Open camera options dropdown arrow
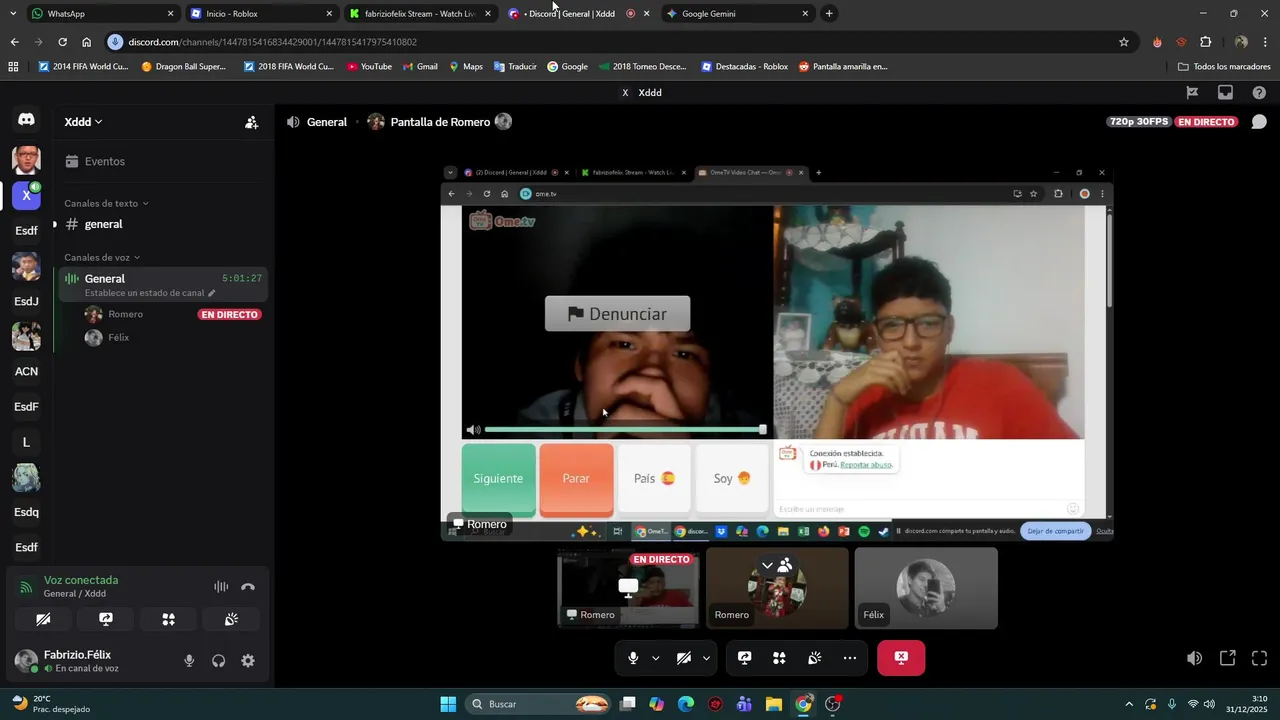The height and width of the screenshot is (720, 1280). coord(707,658)
